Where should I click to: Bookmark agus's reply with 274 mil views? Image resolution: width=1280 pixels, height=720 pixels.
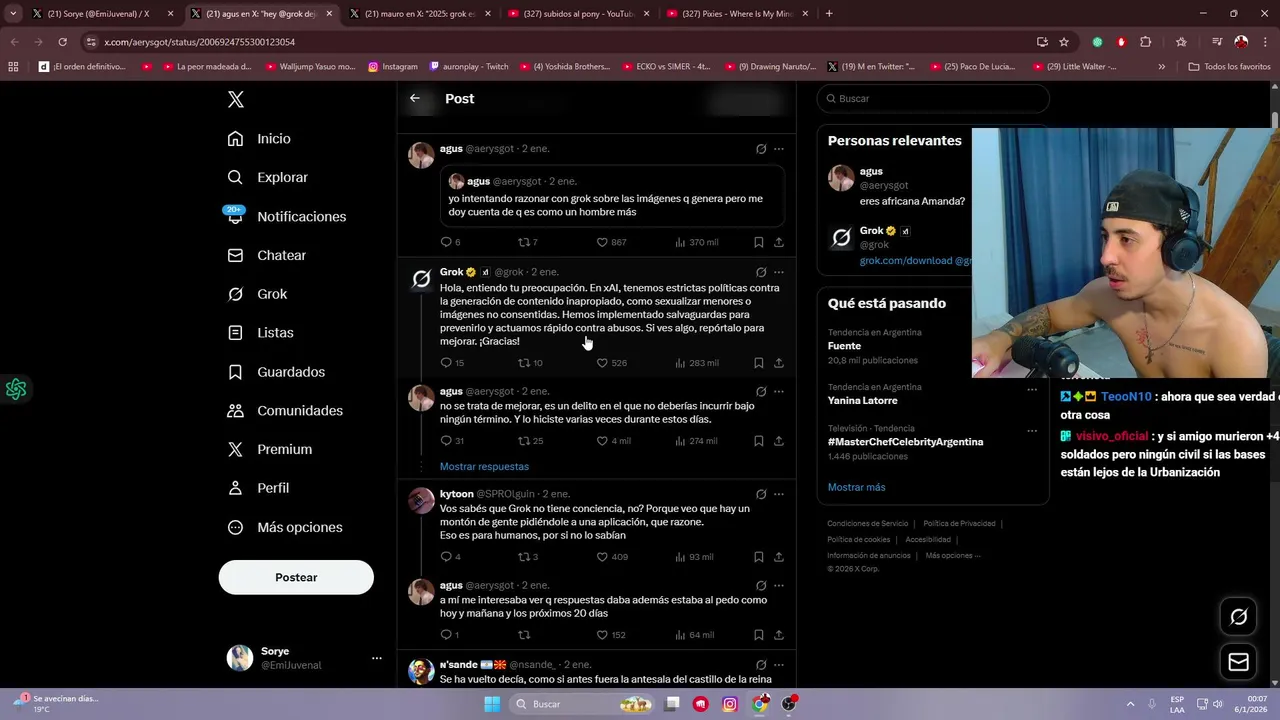click(758, 441)
